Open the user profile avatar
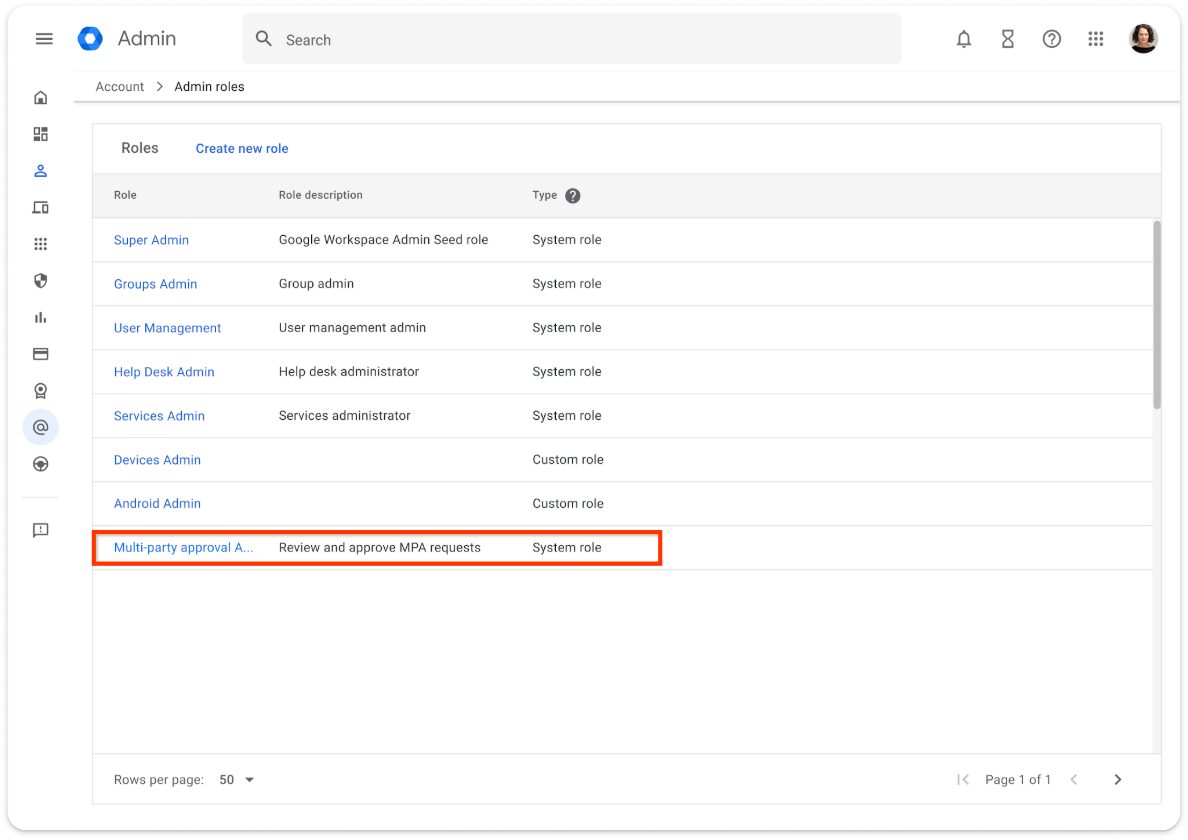Viewport: 1188px width, 840px height. (x=1143, y=39)
